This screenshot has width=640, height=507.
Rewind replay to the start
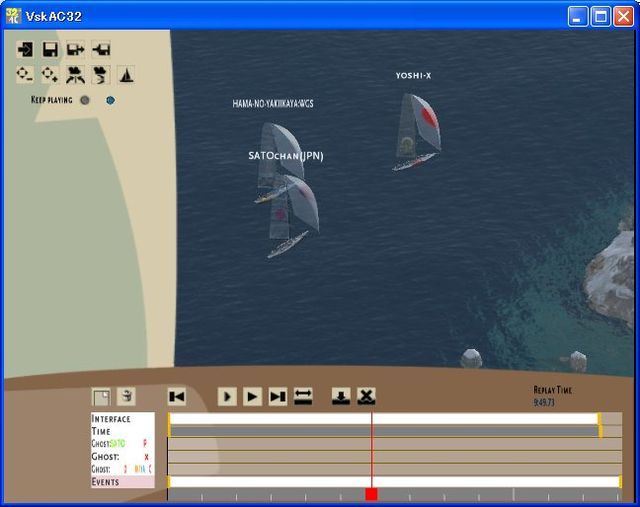[177, 396]
